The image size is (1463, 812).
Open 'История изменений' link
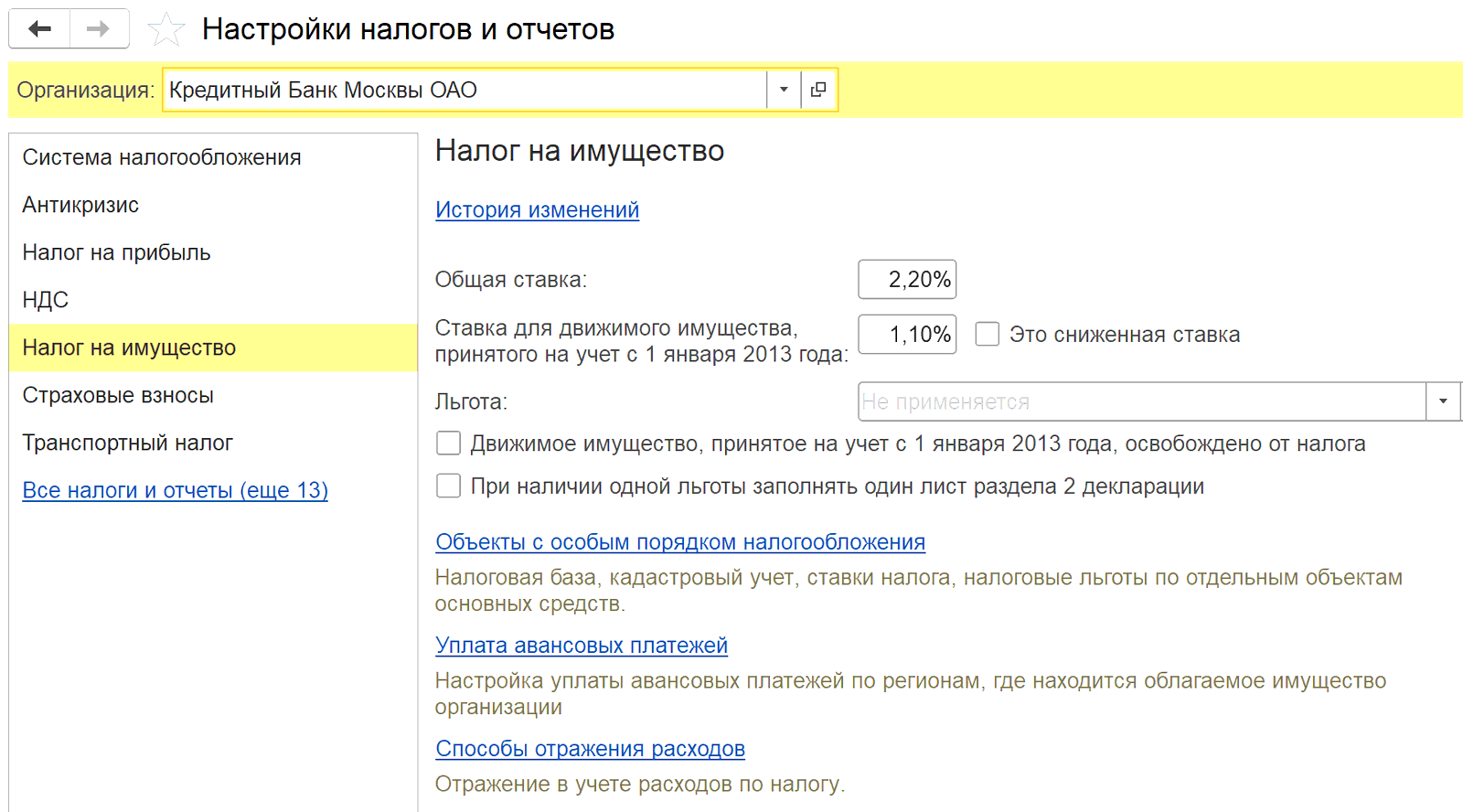[537, 209]
